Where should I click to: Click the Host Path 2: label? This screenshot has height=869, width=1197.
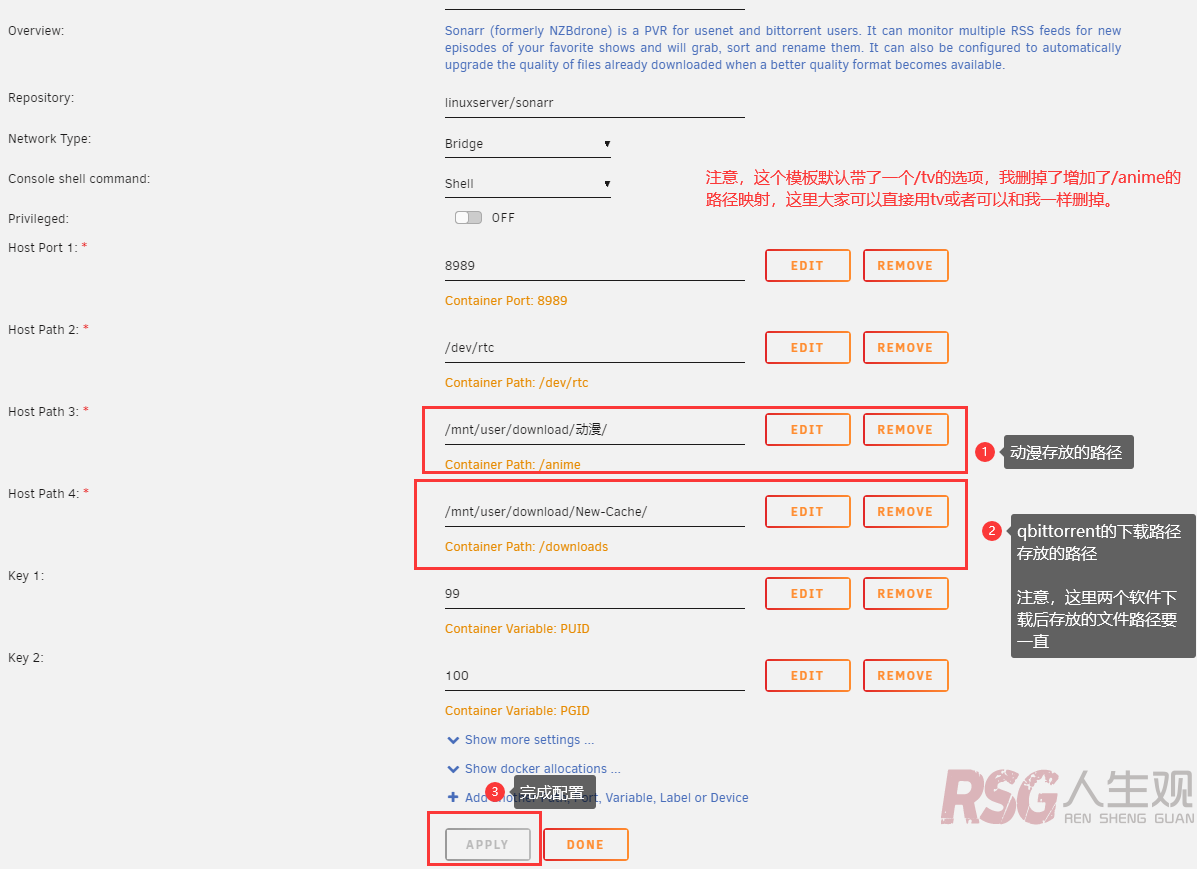(44, 329)
